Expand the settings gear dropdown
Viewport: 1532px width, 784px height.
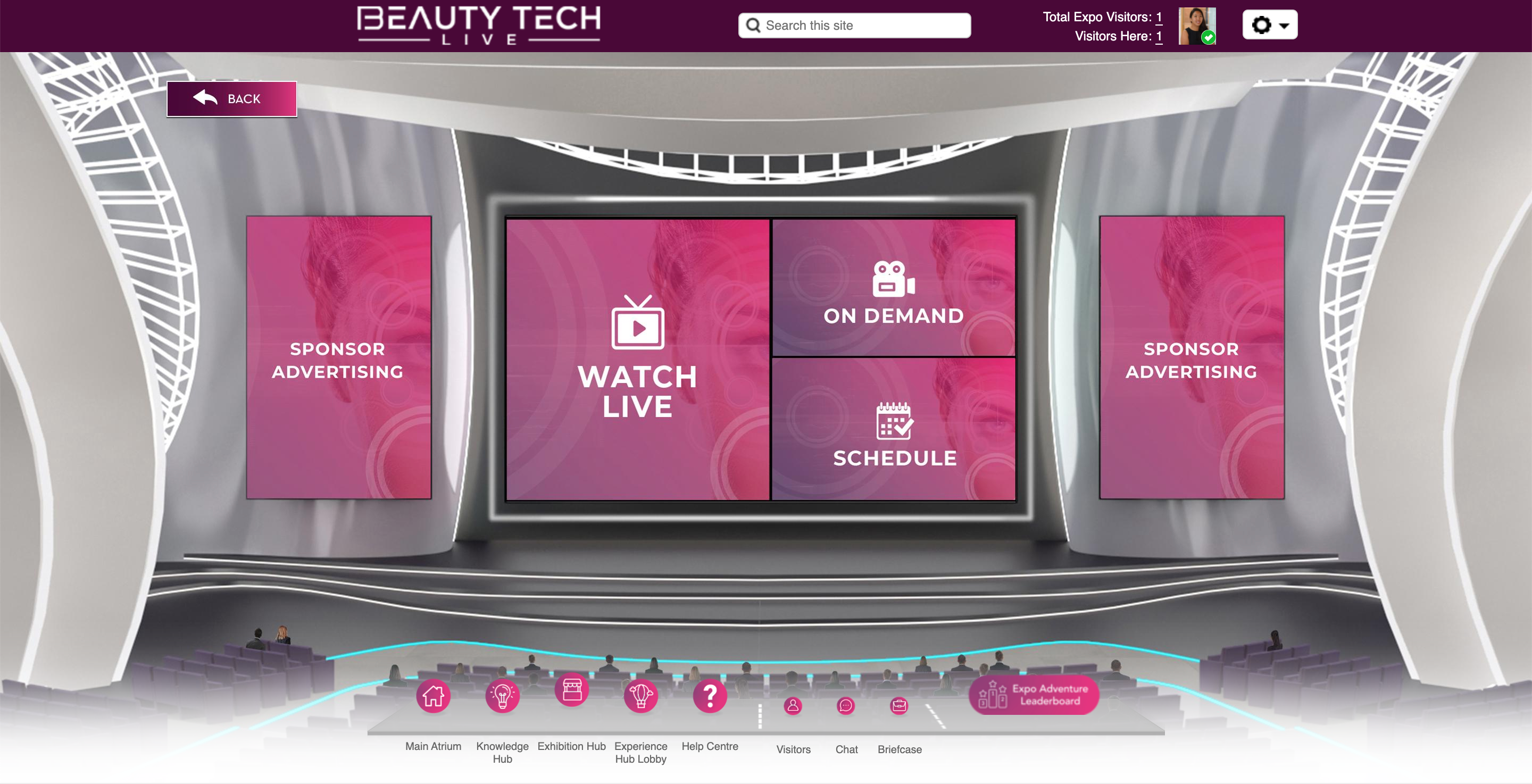pyautogui.click(x=1270, y=25)
